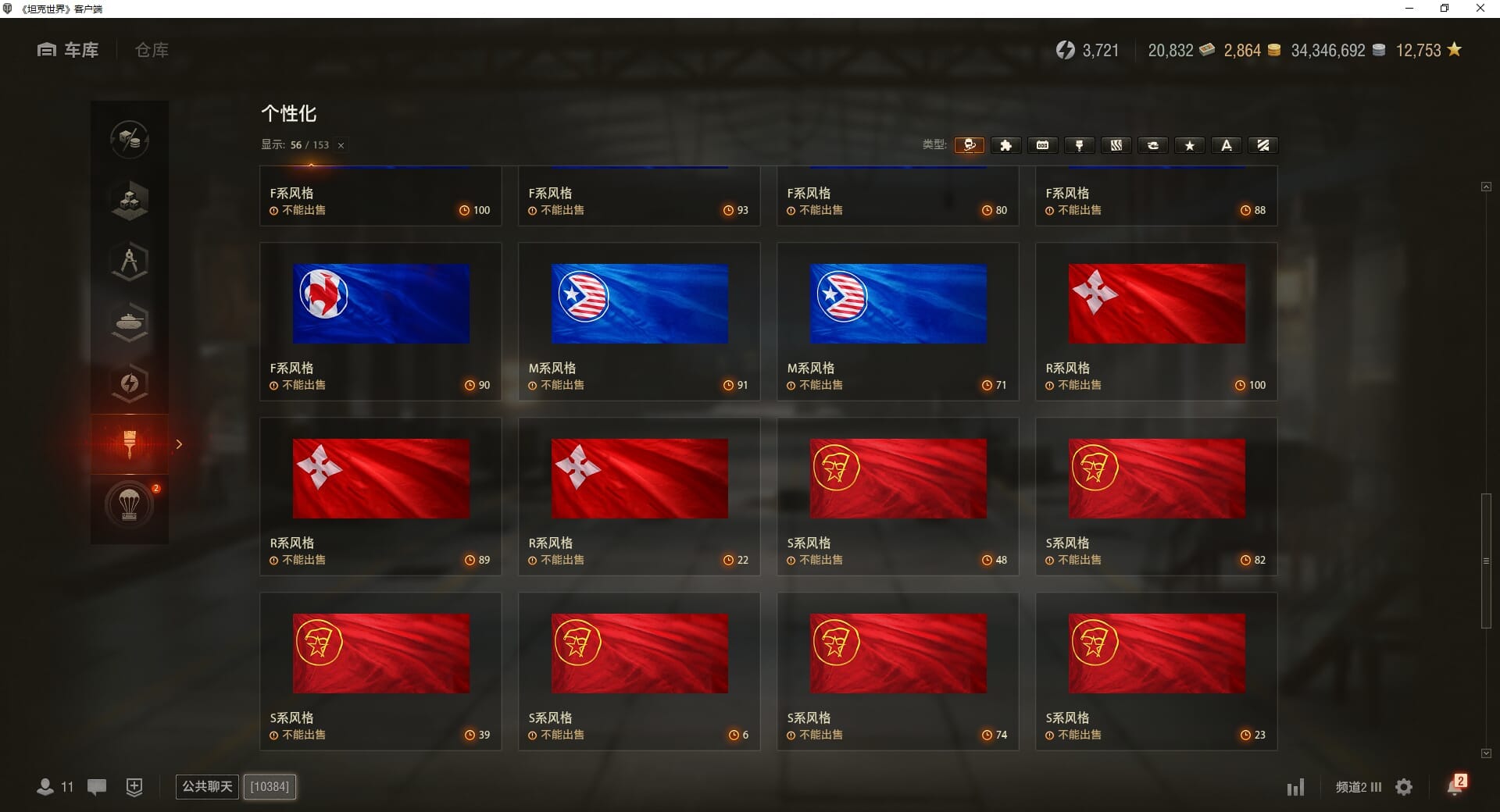Toggle the puzzle piece type filter

(1006, 145)
